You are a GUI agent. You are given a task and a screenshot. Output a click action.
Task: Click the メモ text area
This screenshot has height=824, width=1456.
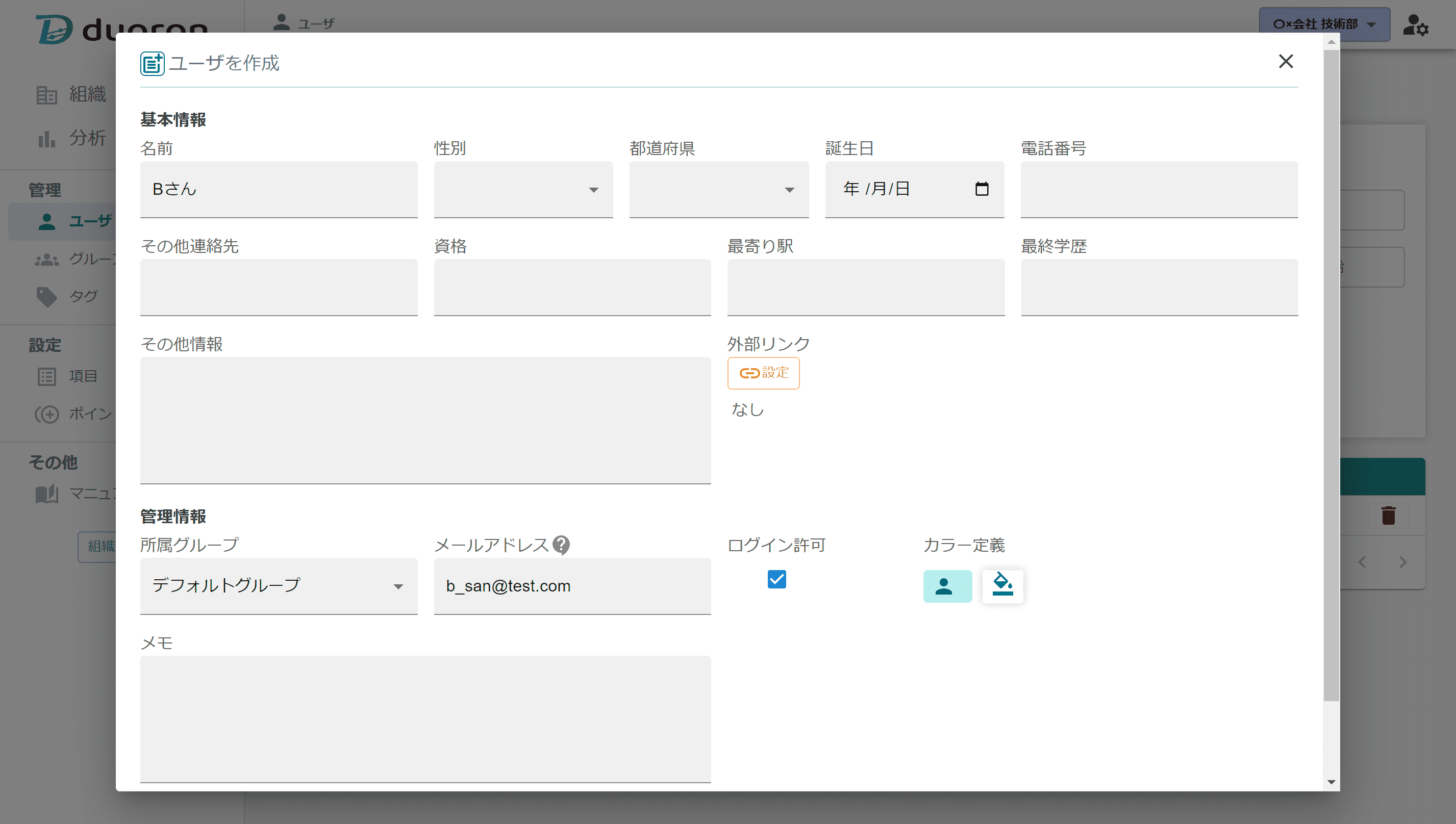pyautogui.click(x=425, y=719)
